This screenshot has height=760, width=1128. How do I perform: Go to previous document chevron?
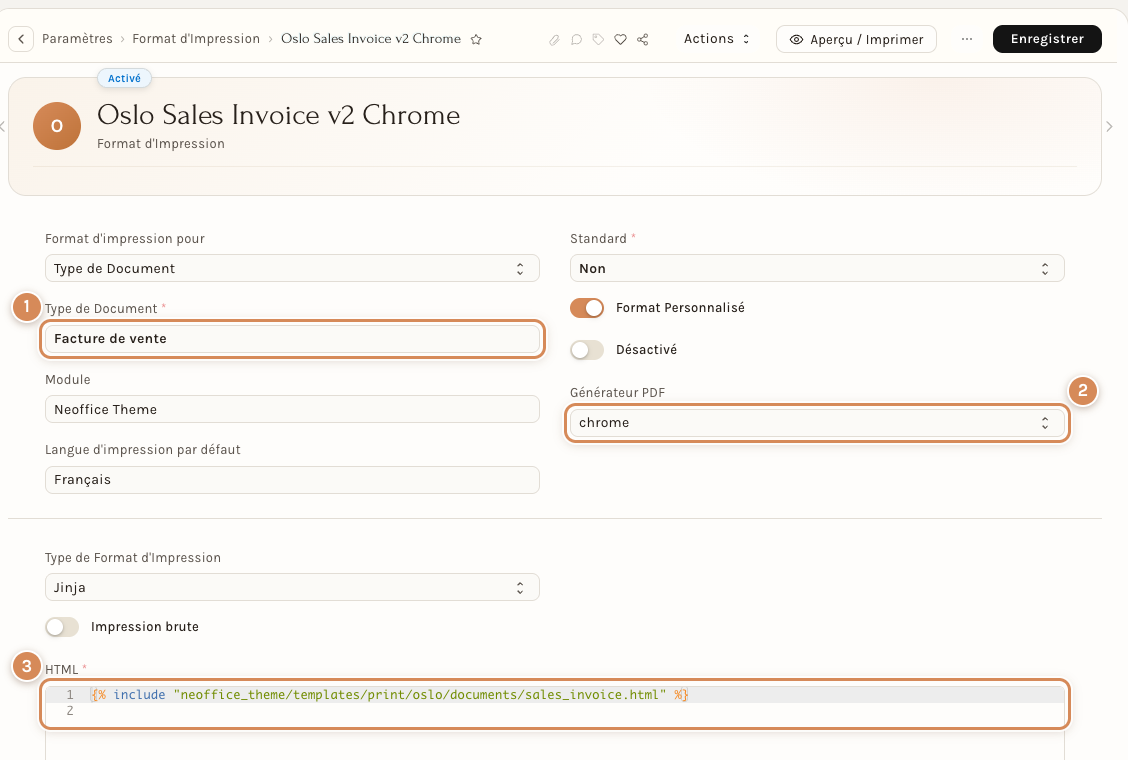pos(3,127)
